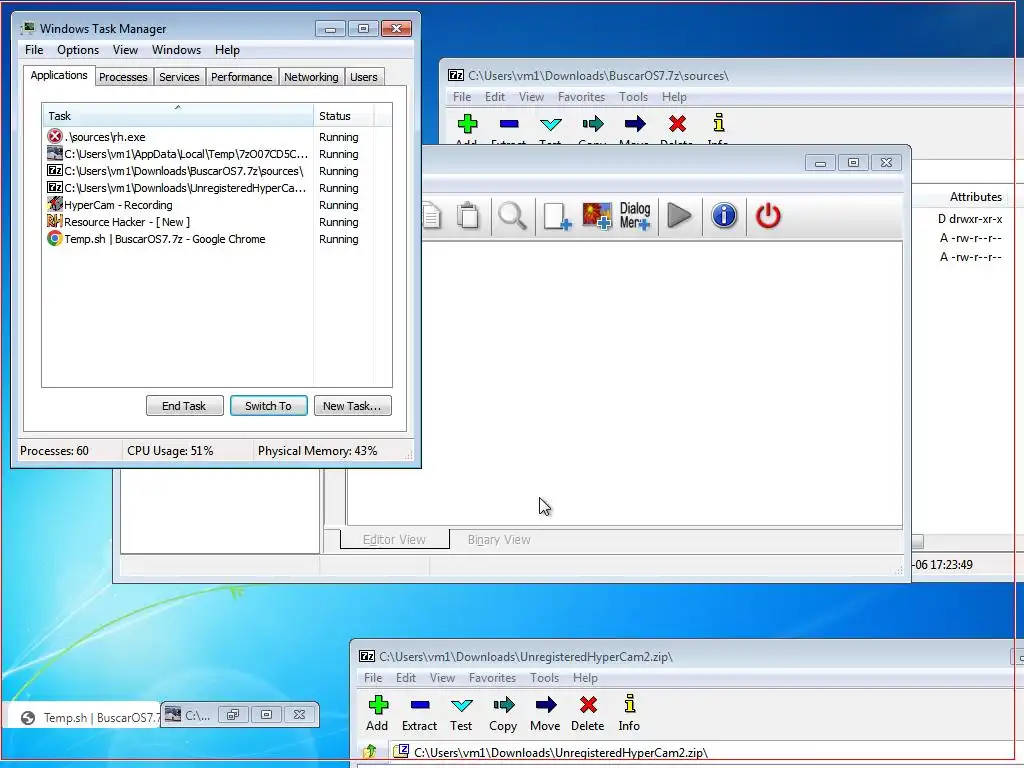This screenshot has width=1024, height=768.
Task: Click Attributes column header in 7-Zip
Action: [976, 197]
